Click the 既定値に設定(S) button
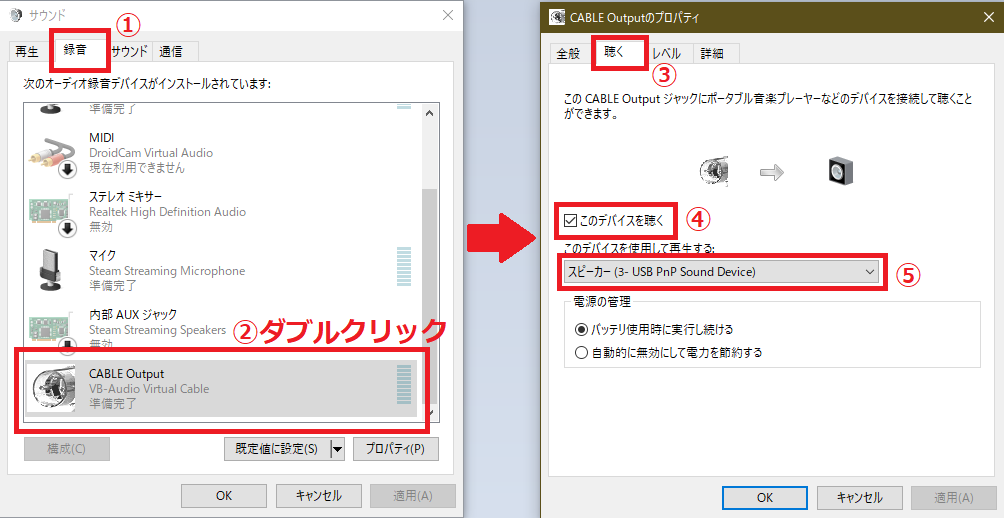This screenshot has height=519, width=1004. (277, 449)
